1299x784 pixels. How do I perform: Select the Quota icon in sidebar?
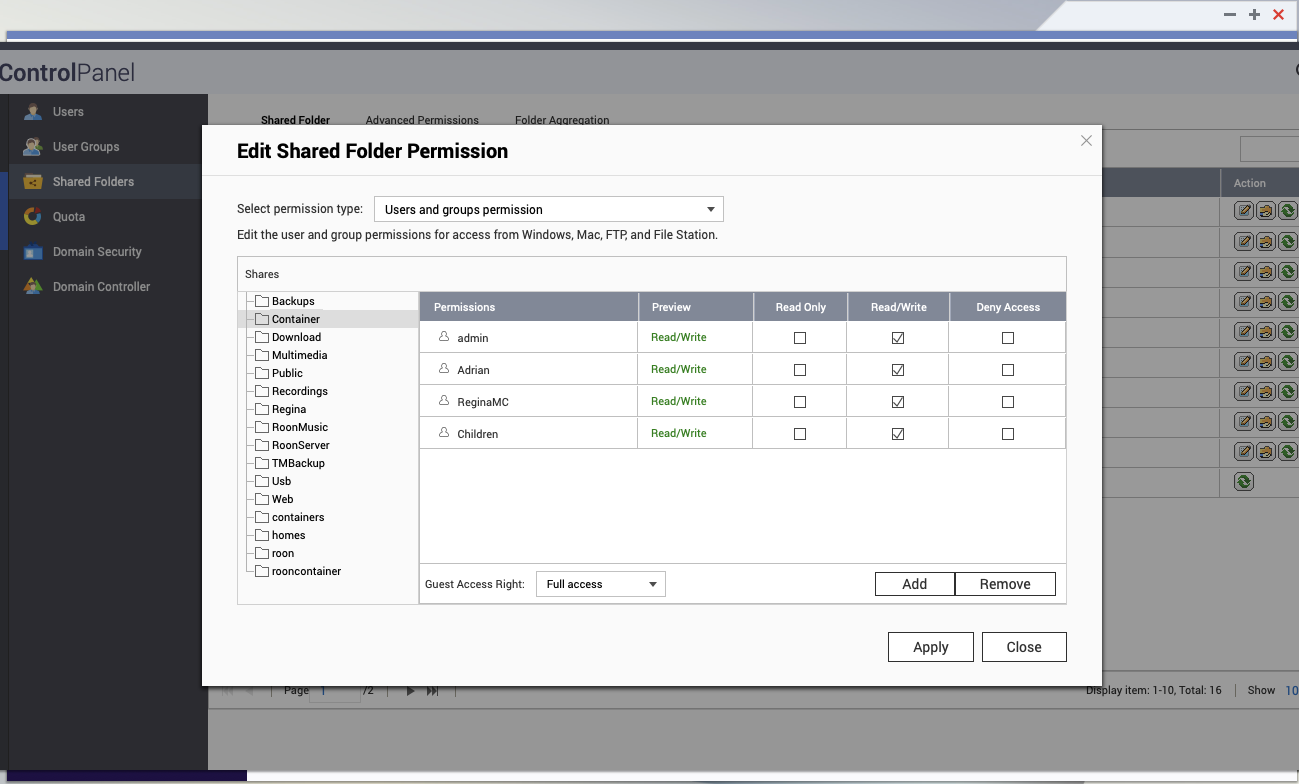tap(33, 217)
